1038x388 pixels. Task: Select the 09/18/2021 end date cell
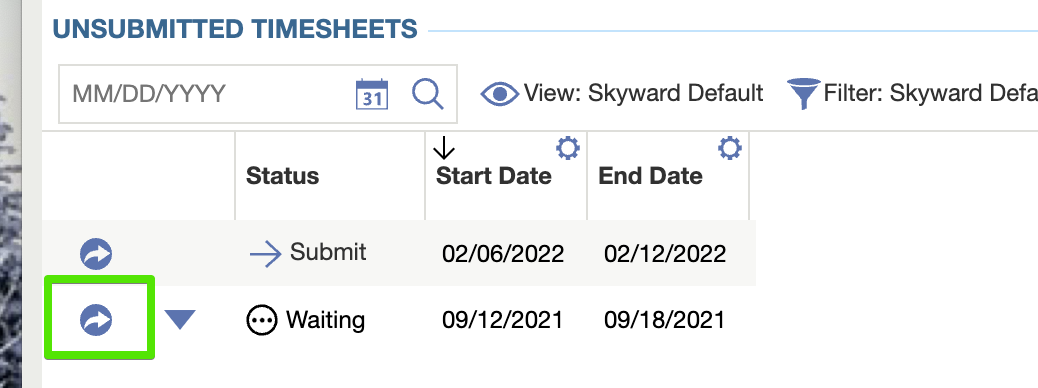(665, 320)
